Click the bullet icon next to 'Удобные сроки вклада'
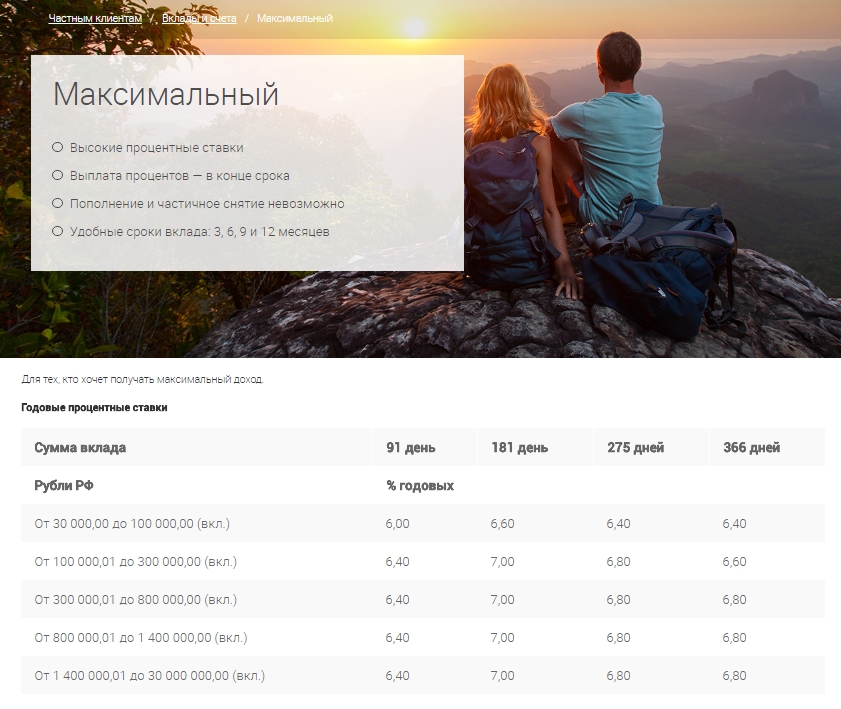Screen dimensions: 841x709 (x=57, y=232)
